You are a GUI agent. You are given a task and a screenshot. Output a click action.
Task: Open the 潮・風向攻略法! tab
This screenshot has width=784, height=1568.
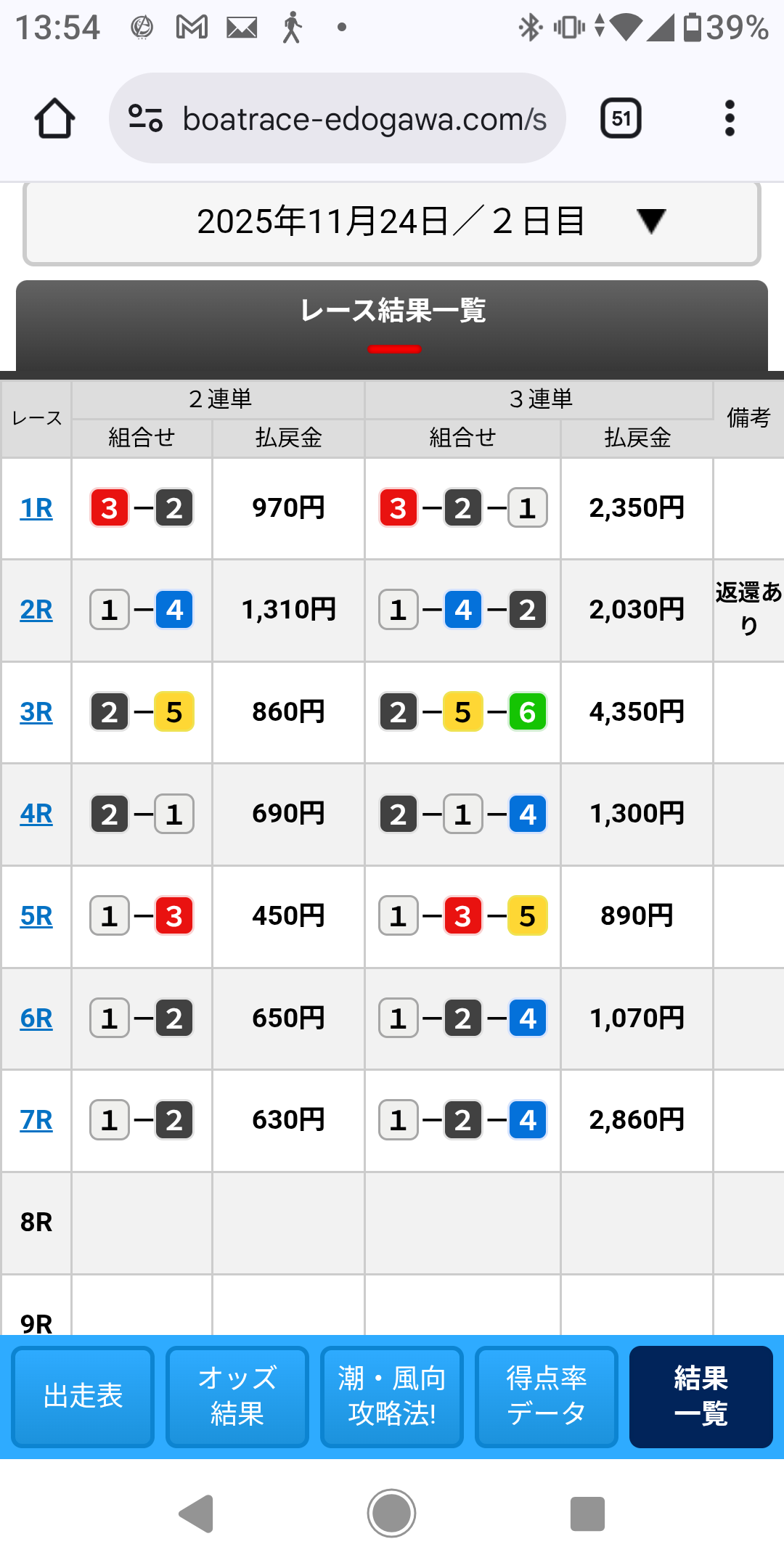(x=392, y=1396)
